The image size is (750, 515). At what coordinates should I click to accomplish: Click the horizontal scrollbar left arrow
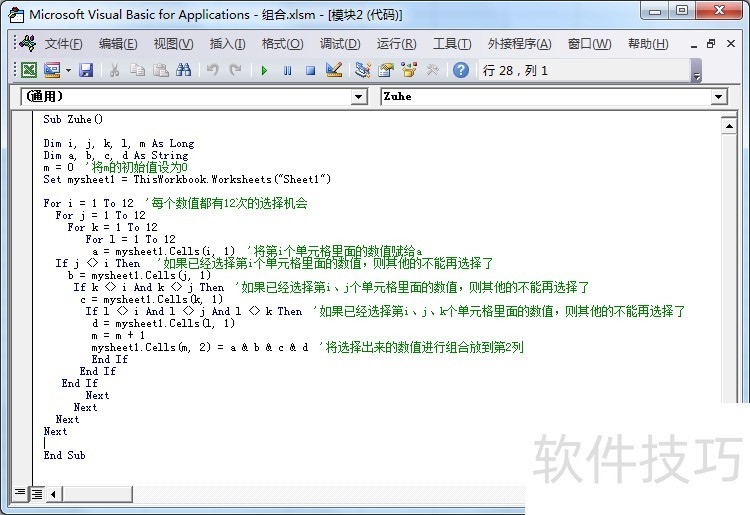(x=53, y=494)
